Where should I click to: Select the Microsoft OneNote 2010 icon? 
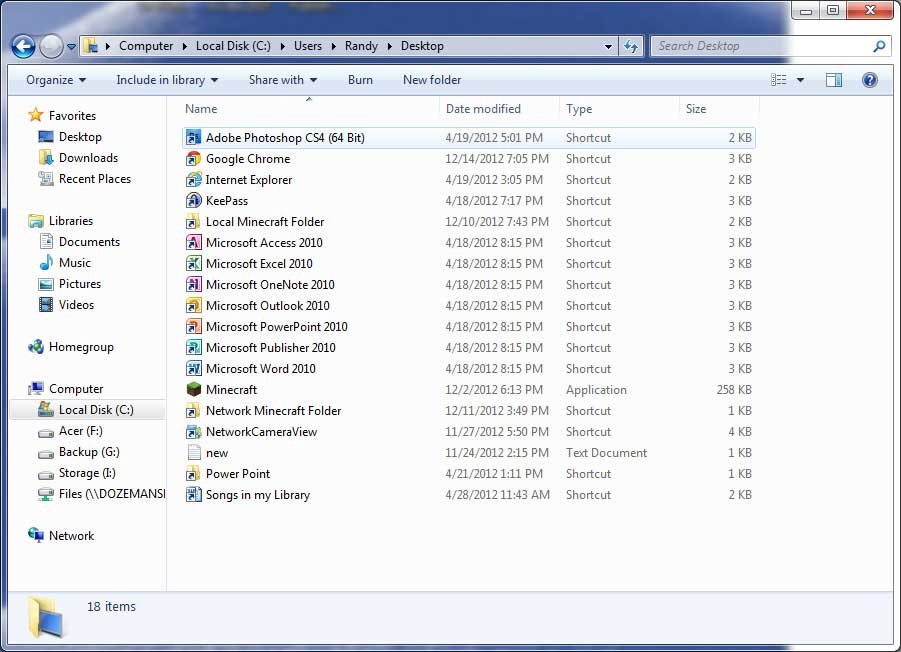point(194,285)
